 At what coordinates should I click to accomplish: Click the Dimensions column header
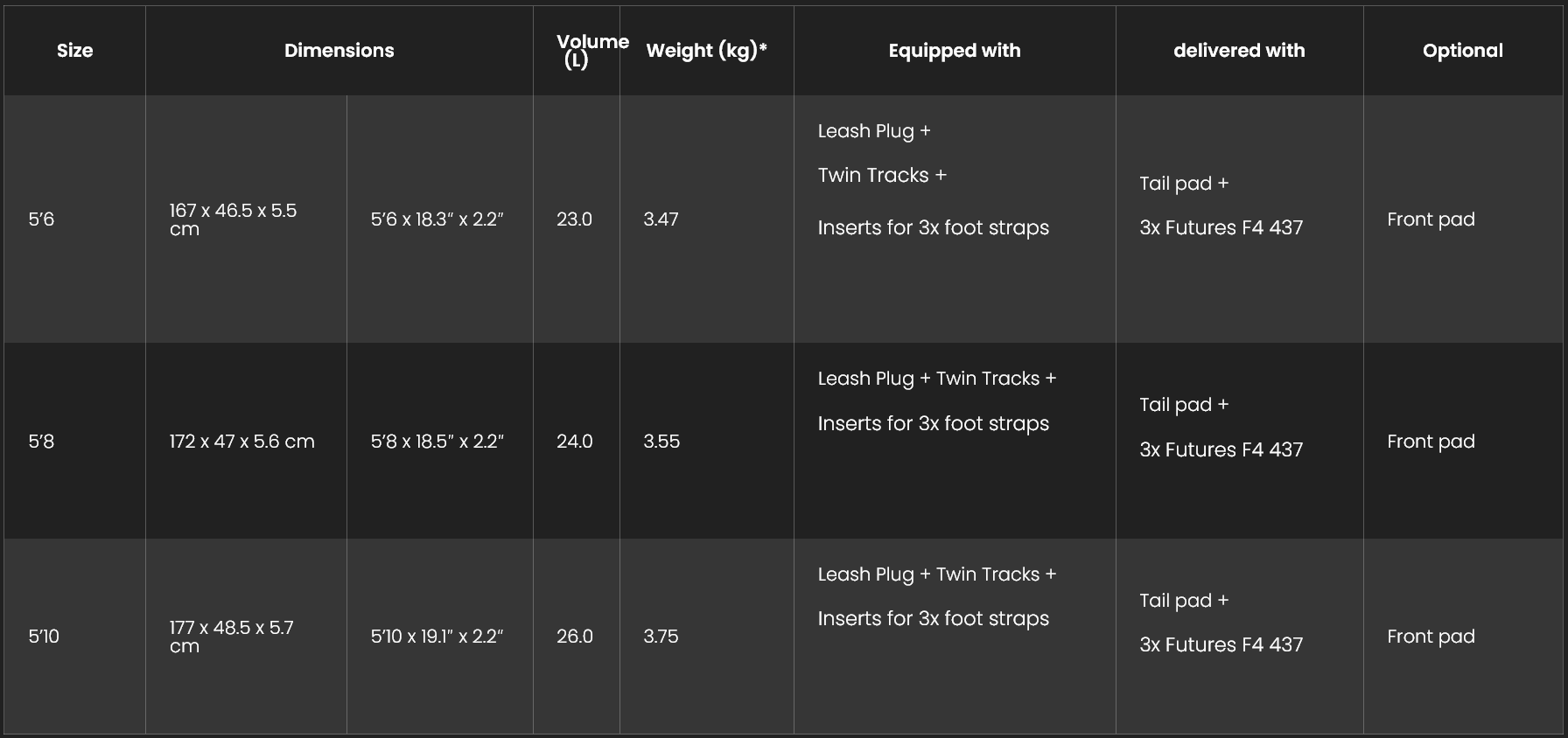[x=339, y=51]
